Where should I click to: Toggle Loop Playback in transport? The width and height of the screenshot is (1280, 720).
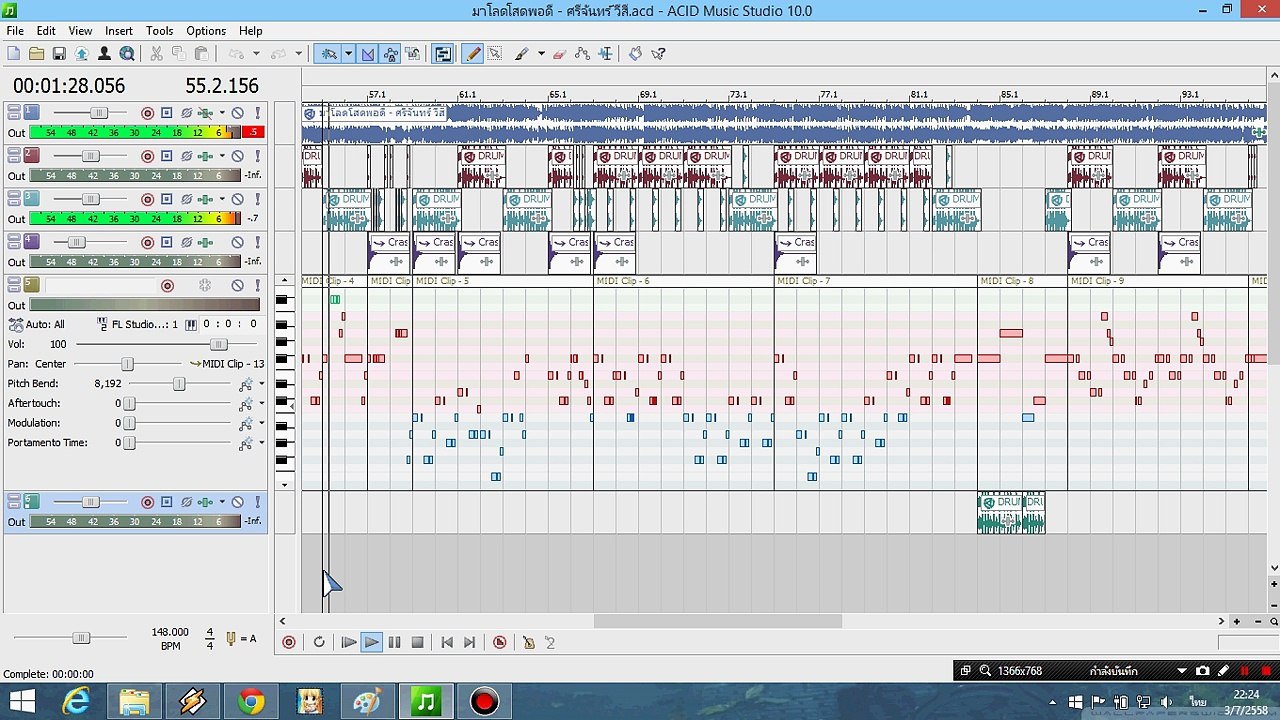click(319, 642)
